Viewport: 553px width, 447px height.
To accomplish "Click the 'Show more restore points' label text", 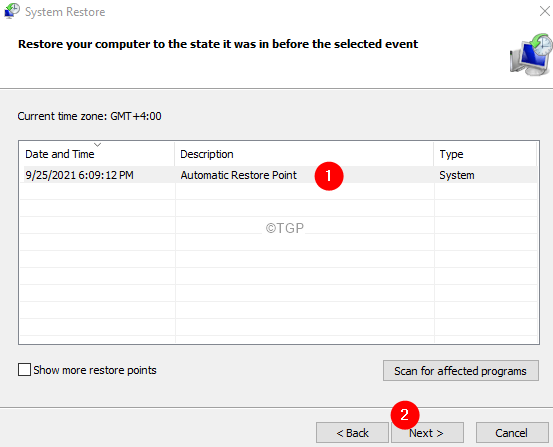I will [x=95, y=370].
